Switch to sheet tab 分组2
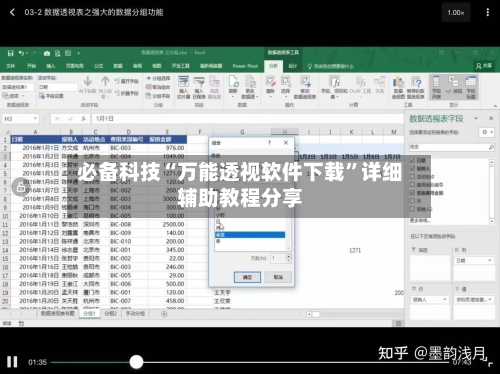500x374 pixels. point(111,314)
